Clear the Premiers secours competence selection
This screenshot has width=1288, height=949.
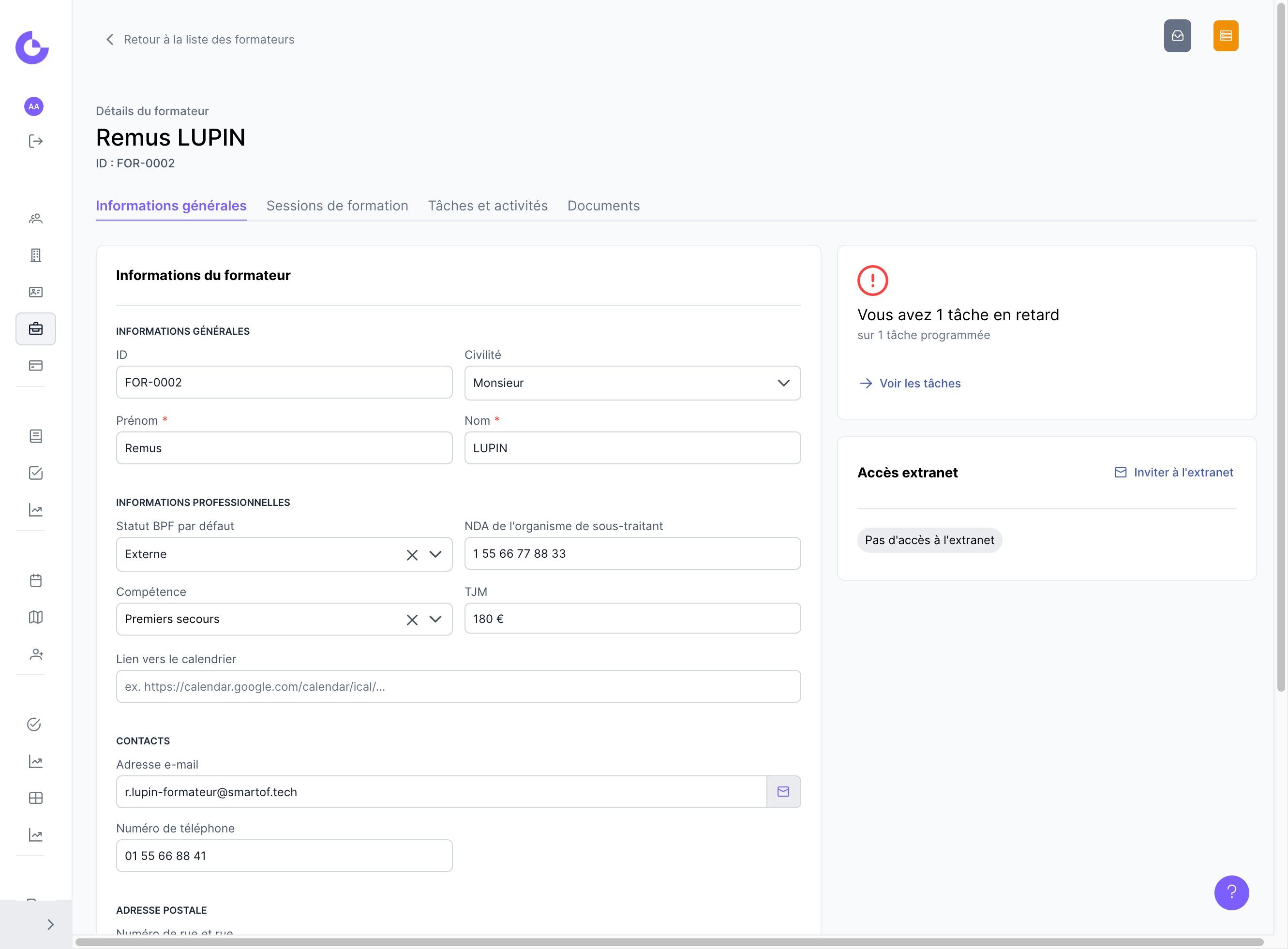412,620
